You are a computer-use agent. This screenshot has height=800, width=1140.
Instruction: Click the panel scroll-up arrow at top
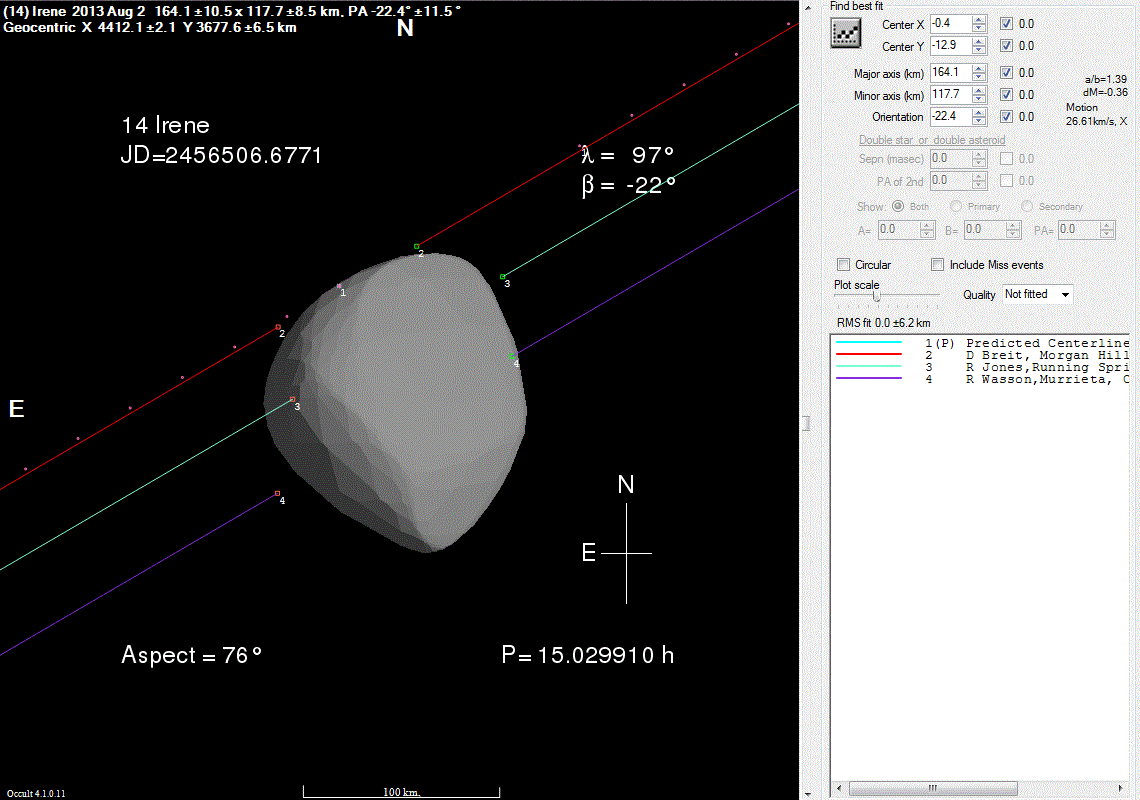click(809, 8)
